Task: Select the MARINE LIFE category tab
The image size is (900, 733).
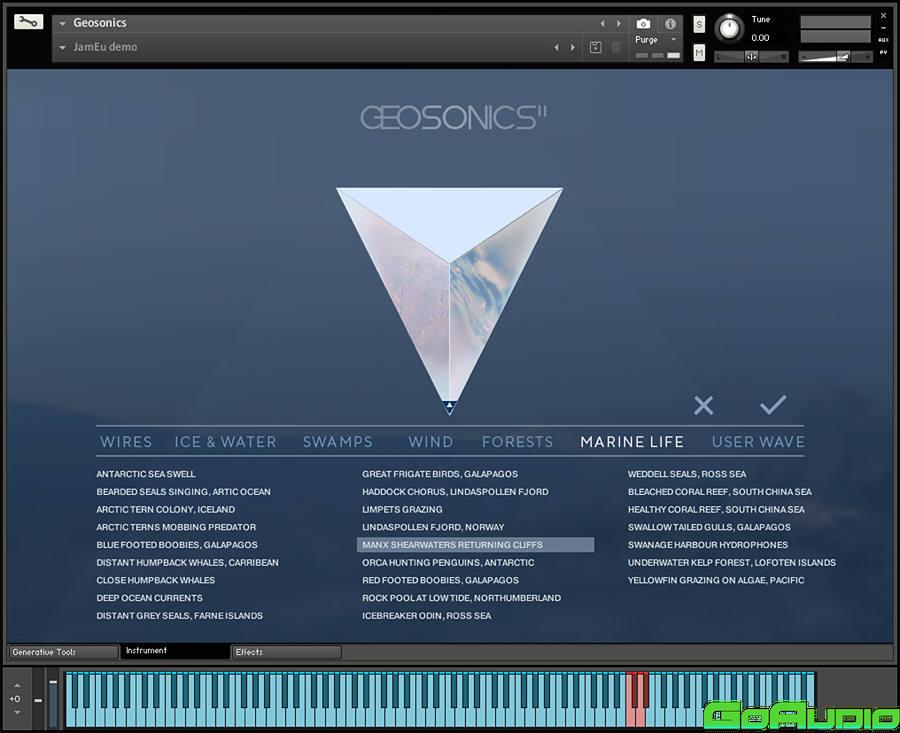Action: pos(632,441)
